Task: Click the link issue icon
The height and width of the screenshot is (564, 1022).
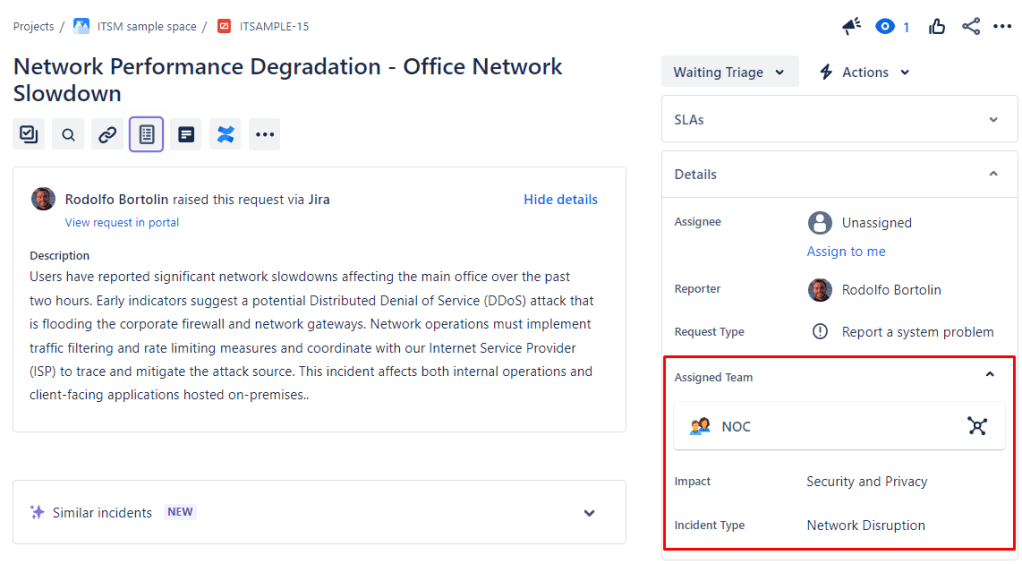Action: pyautogui.click(x=107, y=134)
